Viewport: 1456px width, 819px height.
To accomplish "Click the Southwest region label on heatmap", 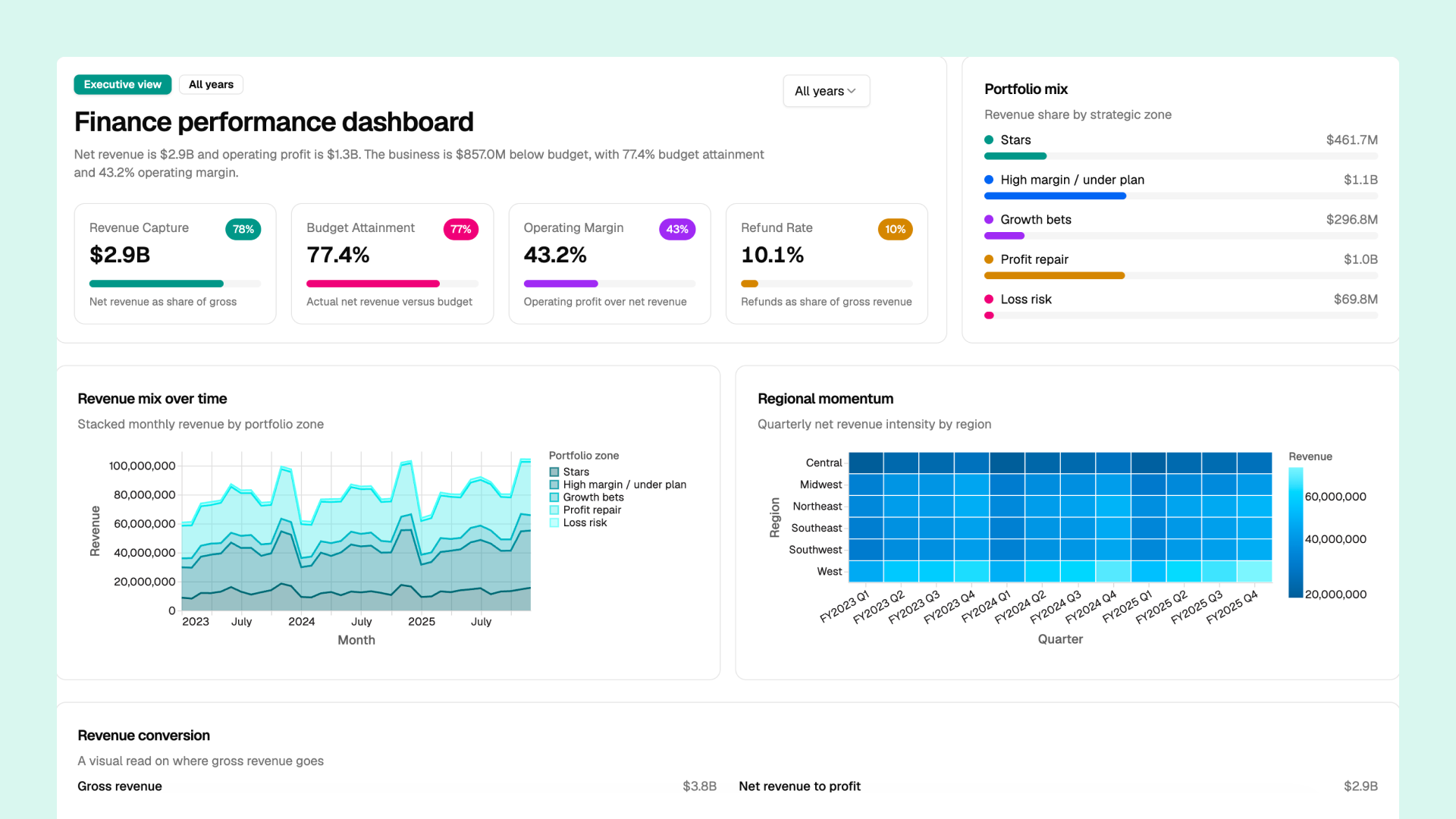I will pos(815,550).
